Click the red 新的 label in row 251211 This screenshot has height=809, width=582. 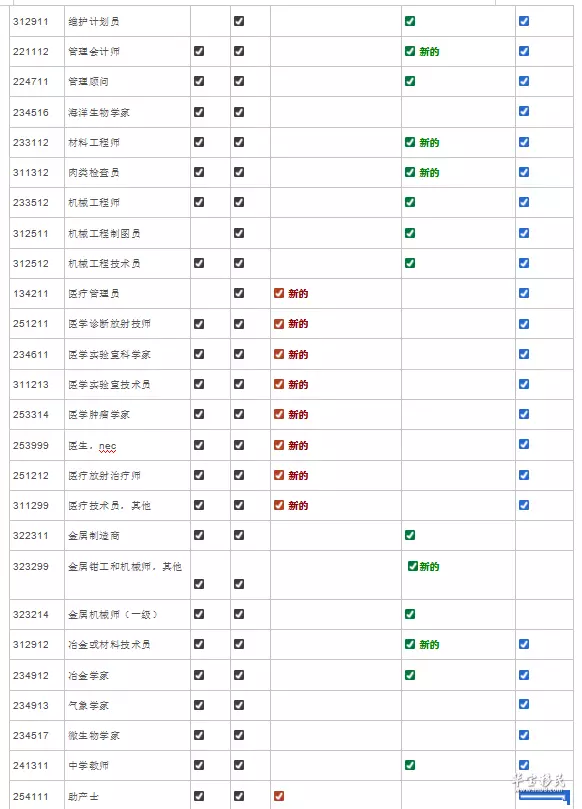[x=298, y=323]
